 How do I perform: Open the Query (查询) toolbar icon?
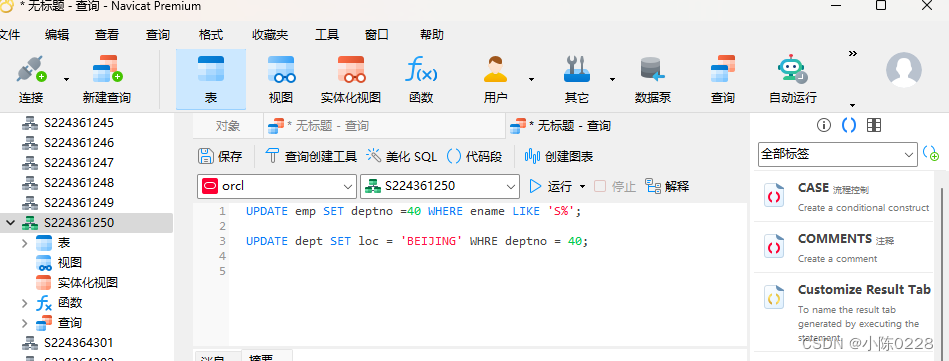coord(723,79)
